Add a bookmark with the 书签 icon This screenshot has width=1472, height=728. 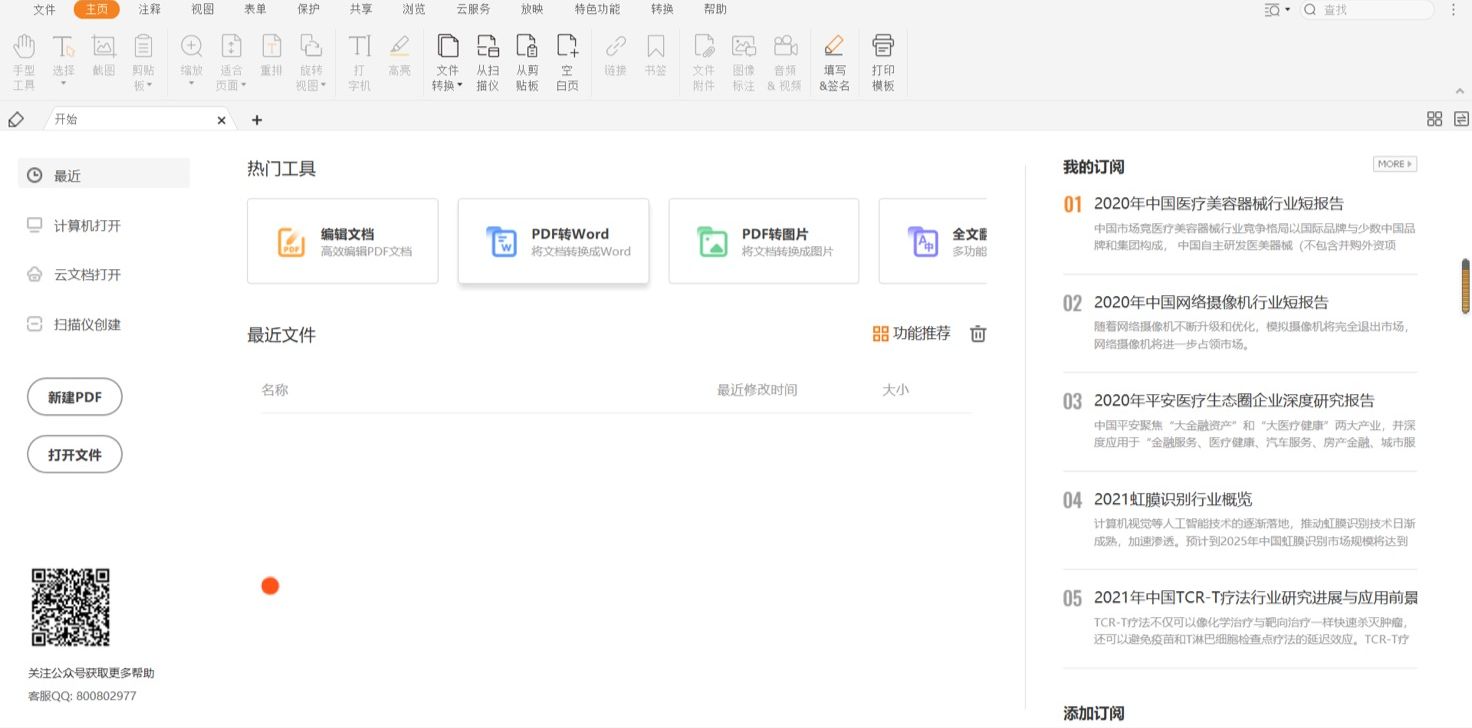point(655,60)
